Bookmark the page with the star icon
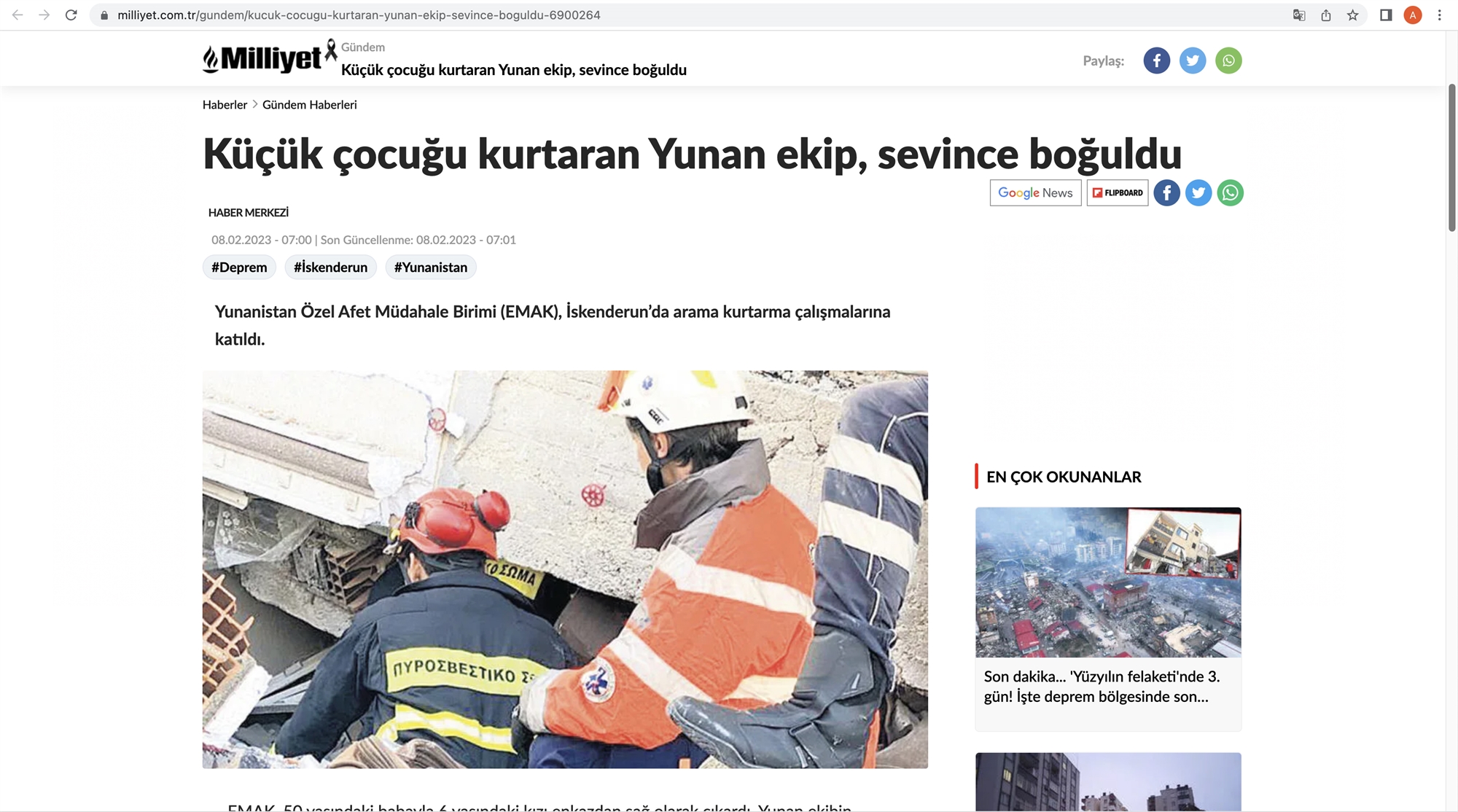Image resolution: width=1458 pixels, height=812 pixels. [x=1352, y=15]
